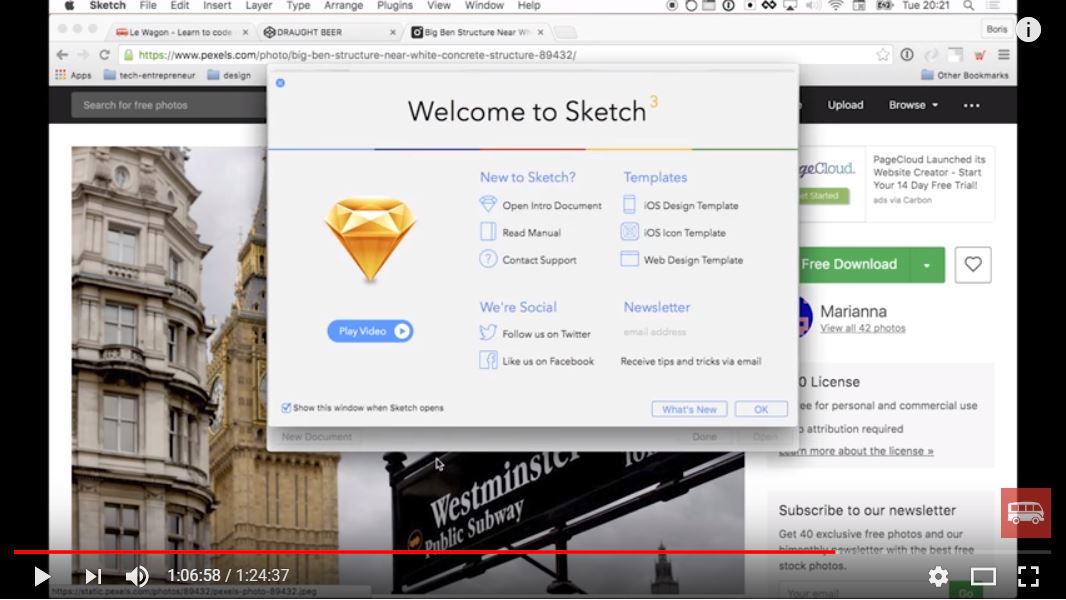The width and height of the screenshot is (1066, 600).
Task: Uncheck 'Show this window when Sketch opens'
Action: click(x=286, y=408)
